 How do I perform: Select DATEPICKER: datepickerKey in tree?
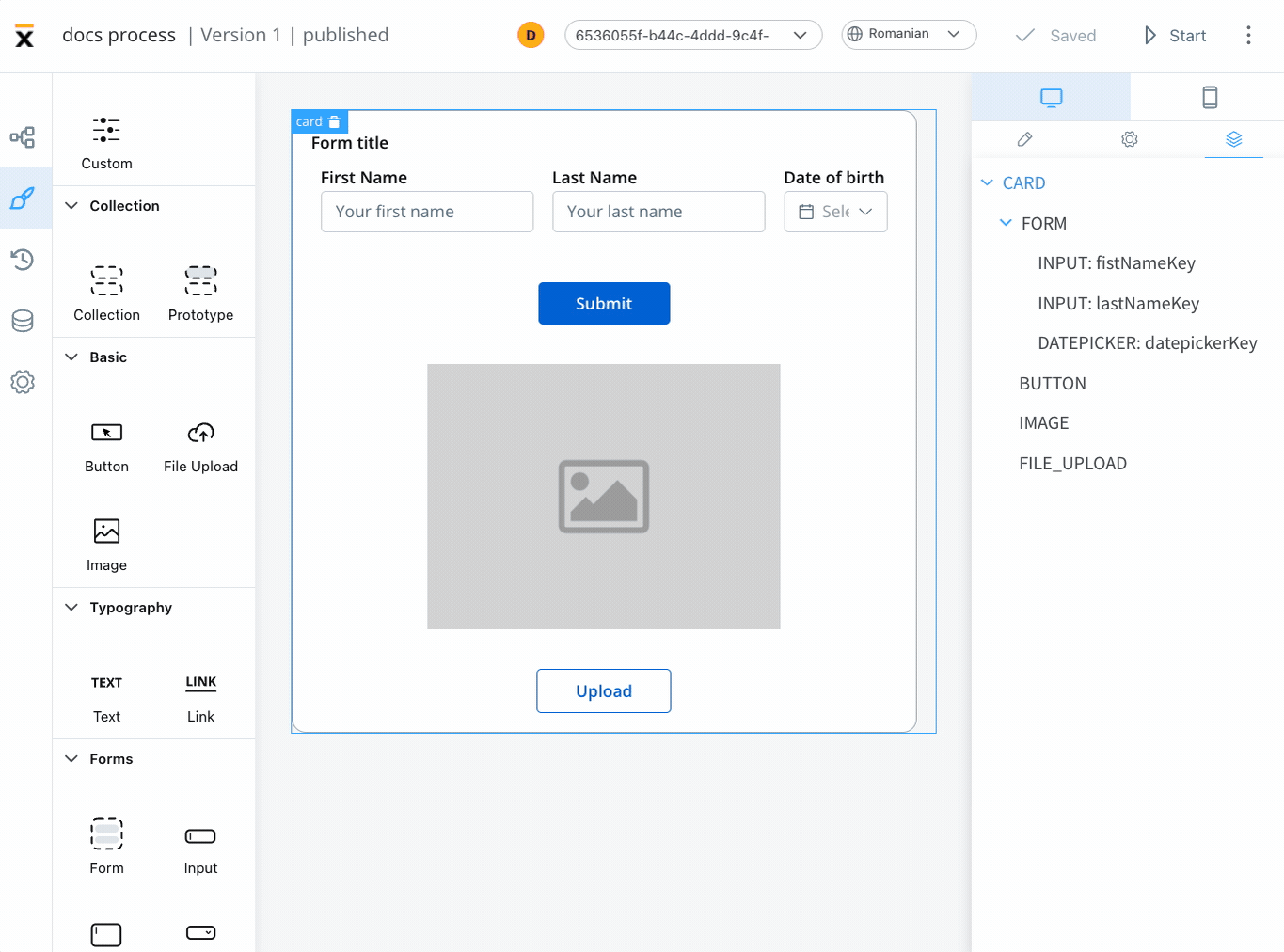tap(1147, 343)
